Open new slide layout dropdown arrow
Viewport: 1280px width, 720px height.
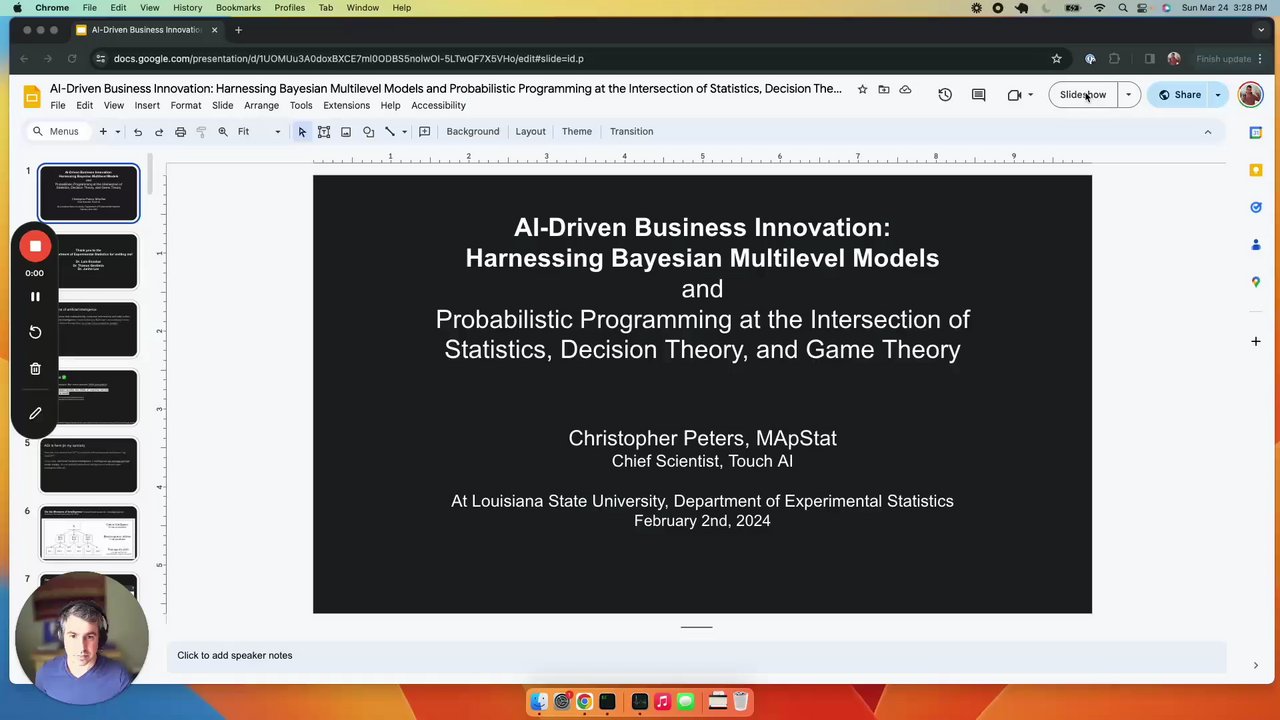[x=117, y=132]
